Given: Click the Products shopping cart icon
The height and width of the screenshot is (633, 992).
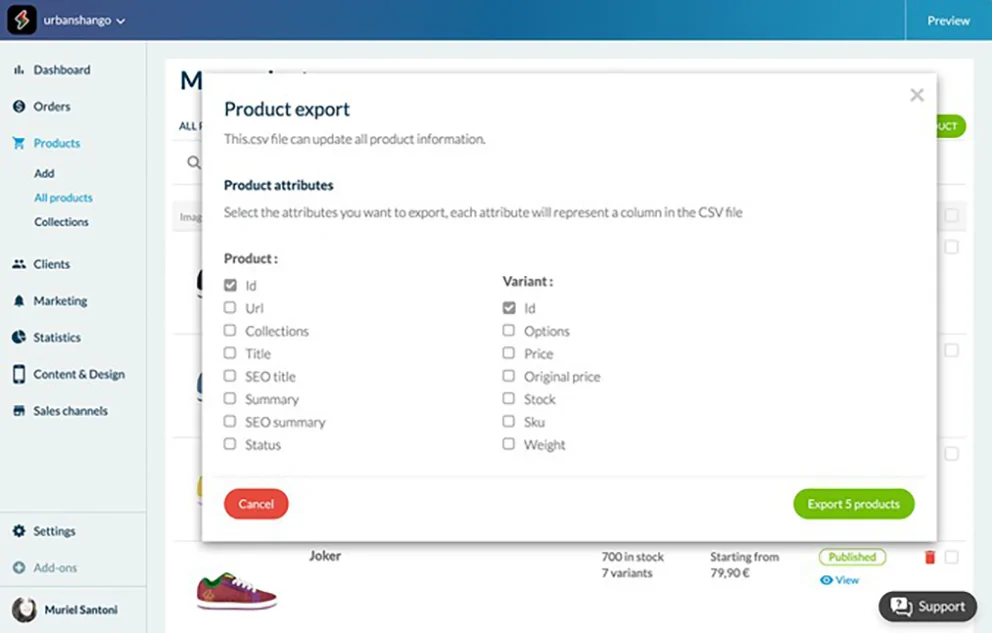Looking at the screenshot, I should (18, 143).
